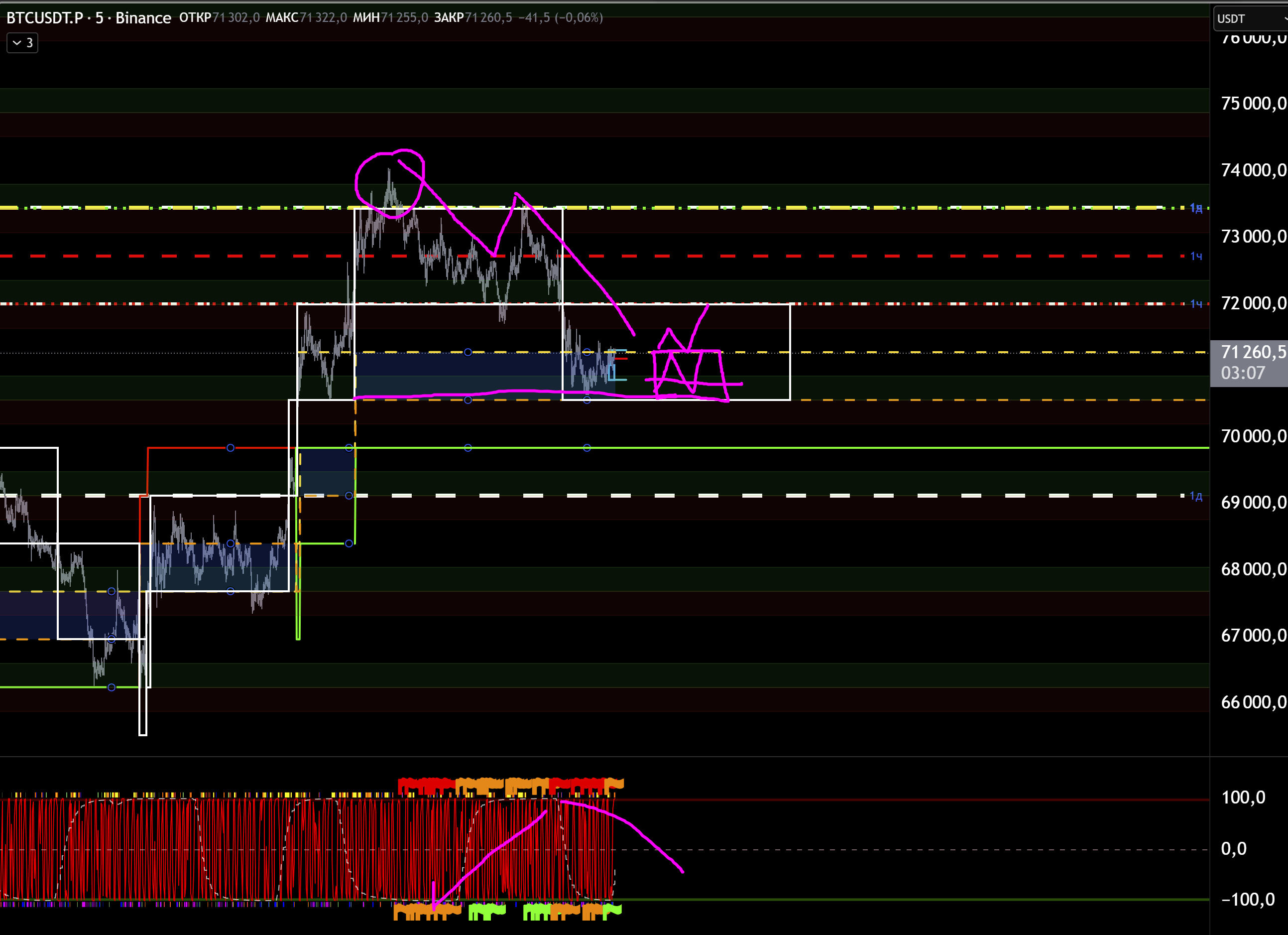Click the BTCUSDT.P symbol title
The height and width of the screenshot is (935, 1288).
[x=45, y=17]
